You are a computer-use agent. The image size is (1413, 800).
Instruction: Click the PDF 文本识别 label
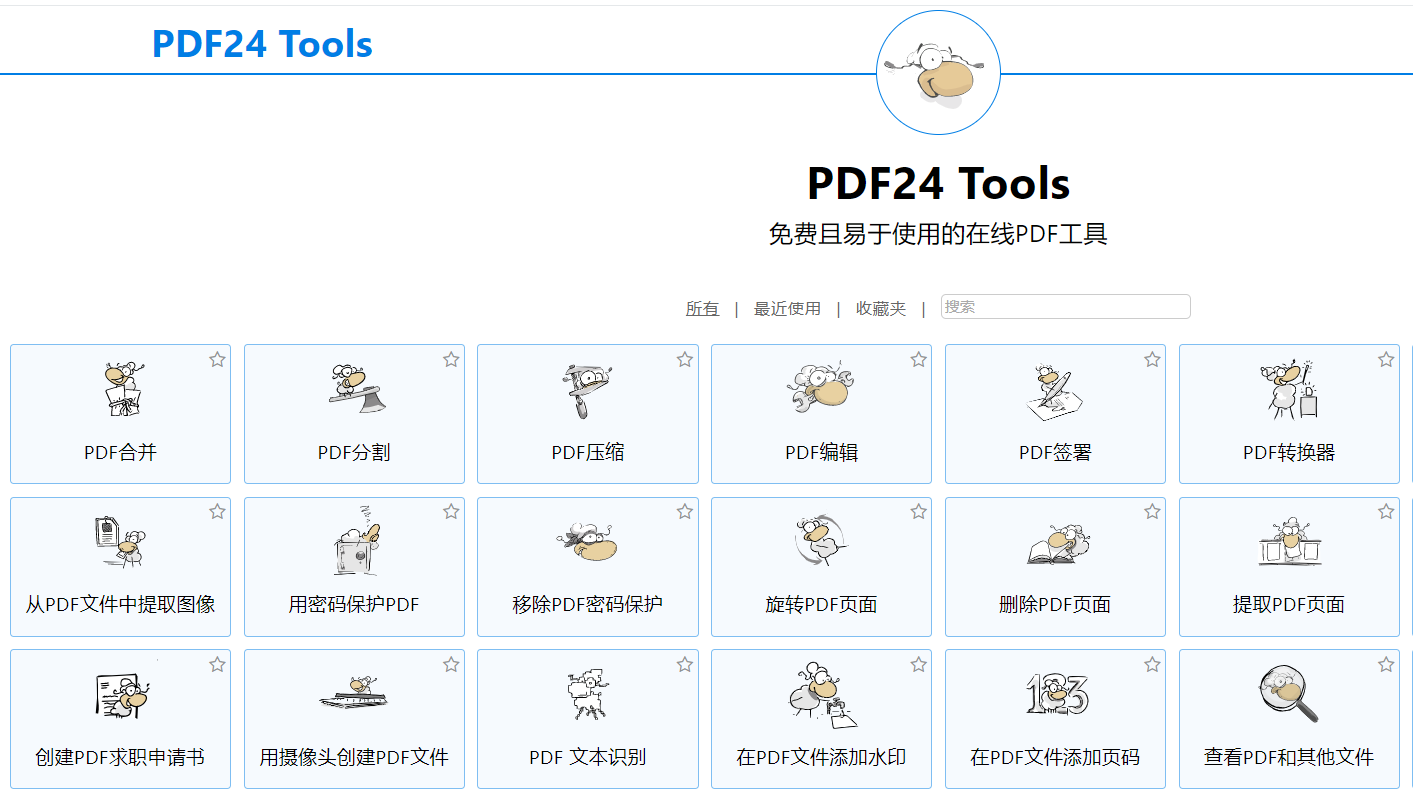point(588,758)
